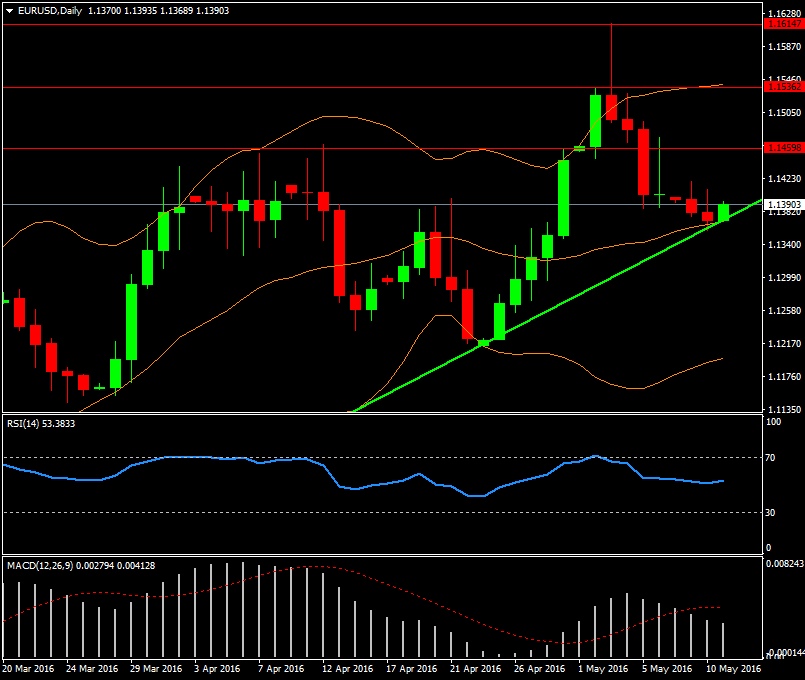Click the 1.16280 price scale value
This screenshot has height=680, width=805.
pyautogui.click(x=783, y=14)
